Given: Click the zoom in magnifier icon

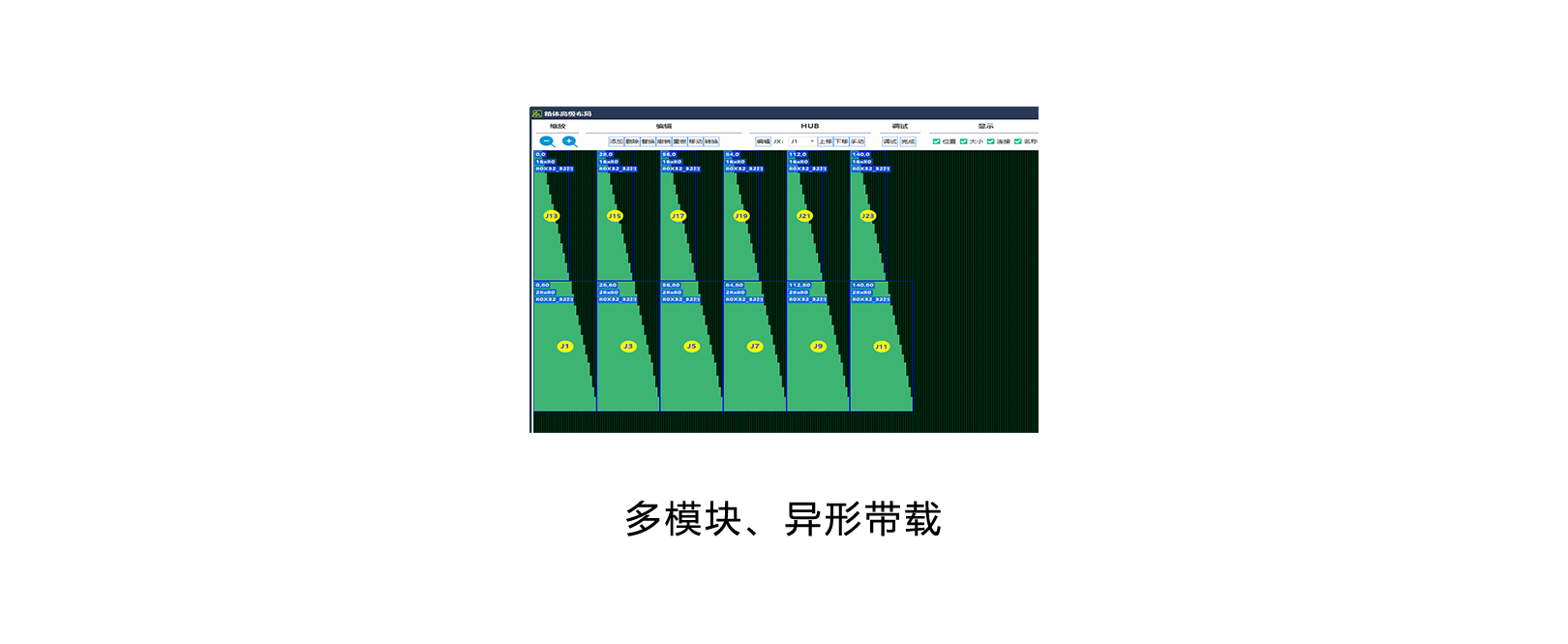Looking at the screenshot, I should pyautogui.click(x=570, y=141).
